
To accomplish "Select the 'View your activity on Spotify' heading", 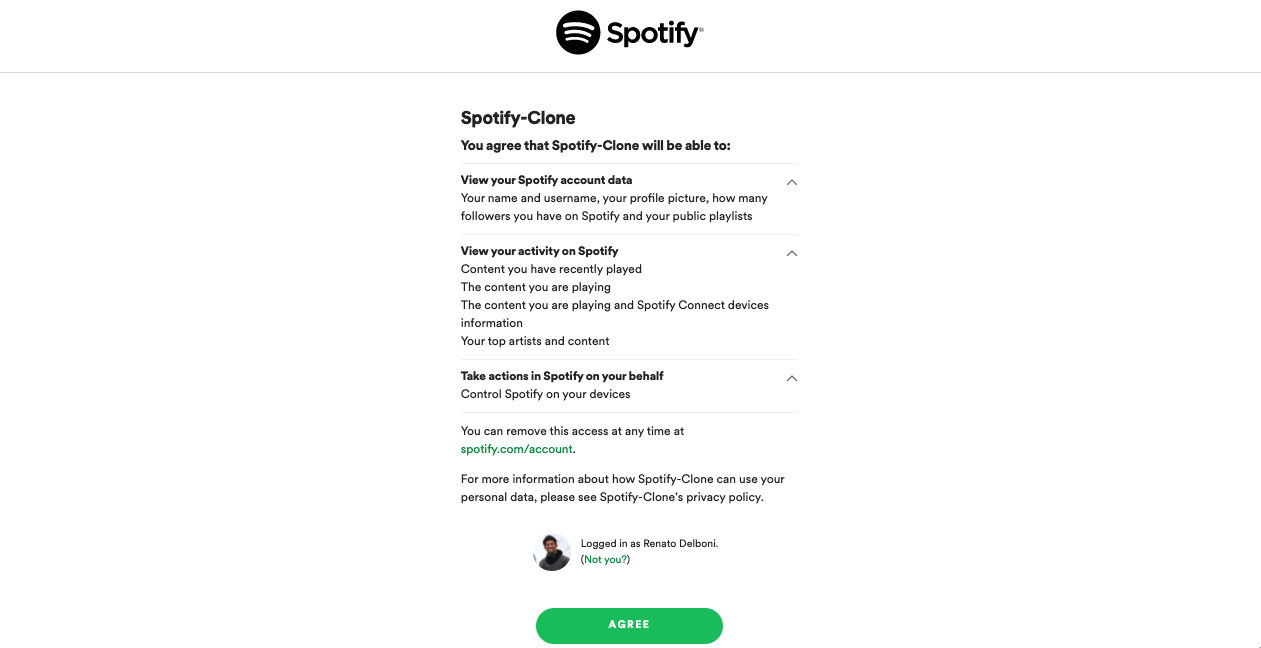I will coord(539,251).
